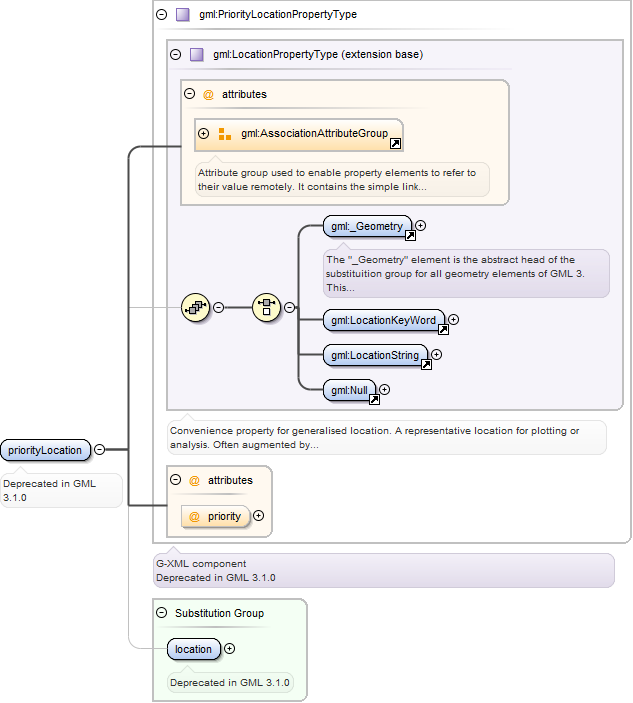Collapse the gml:PriorityLocationPropertyType box
The image size is (633, 703).
161,15
